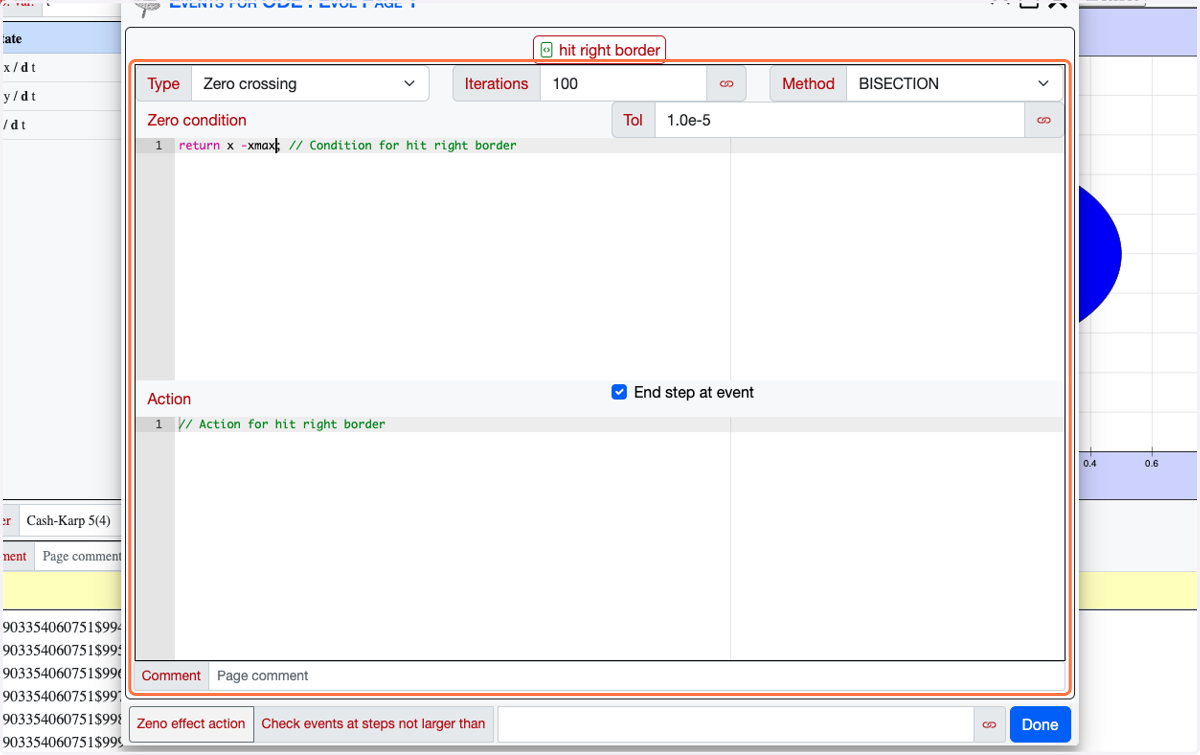
Task: Click the Iterations label
Action: pyautogui.click(x=496, y=84)
